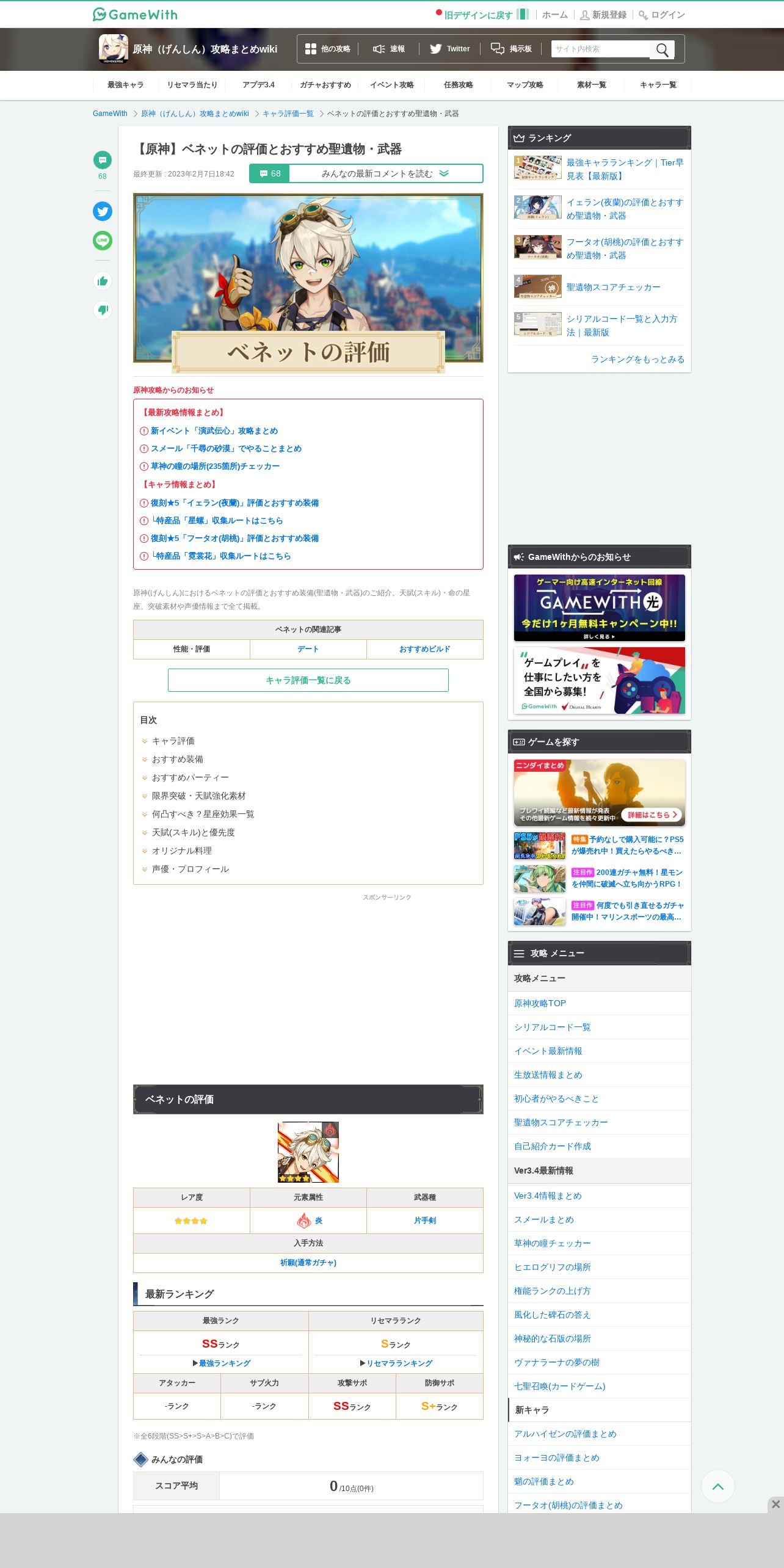
Task: Open マップ攻略 nav tab
Action: pos(525,85)
